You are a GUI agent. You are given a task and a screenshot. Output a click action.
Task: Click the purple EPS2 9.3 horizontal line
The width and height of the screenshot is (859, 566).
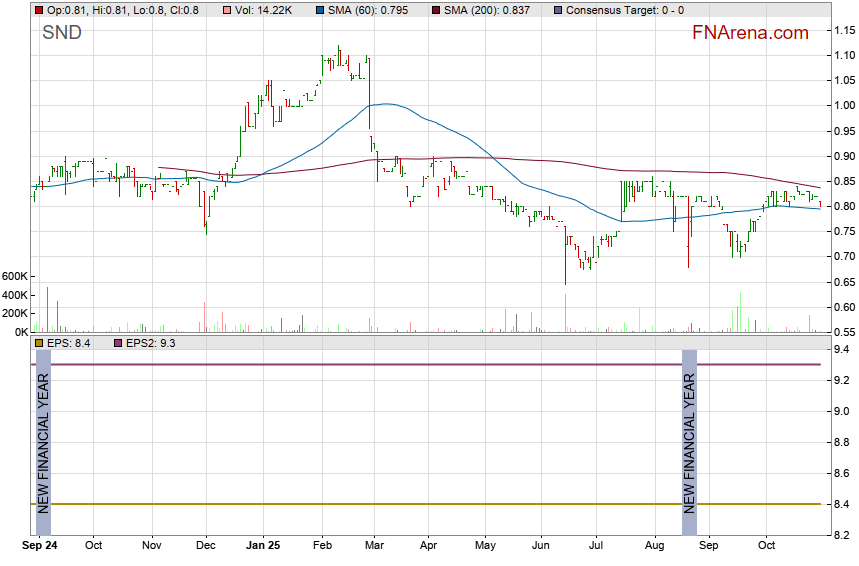tap(400, 364)
